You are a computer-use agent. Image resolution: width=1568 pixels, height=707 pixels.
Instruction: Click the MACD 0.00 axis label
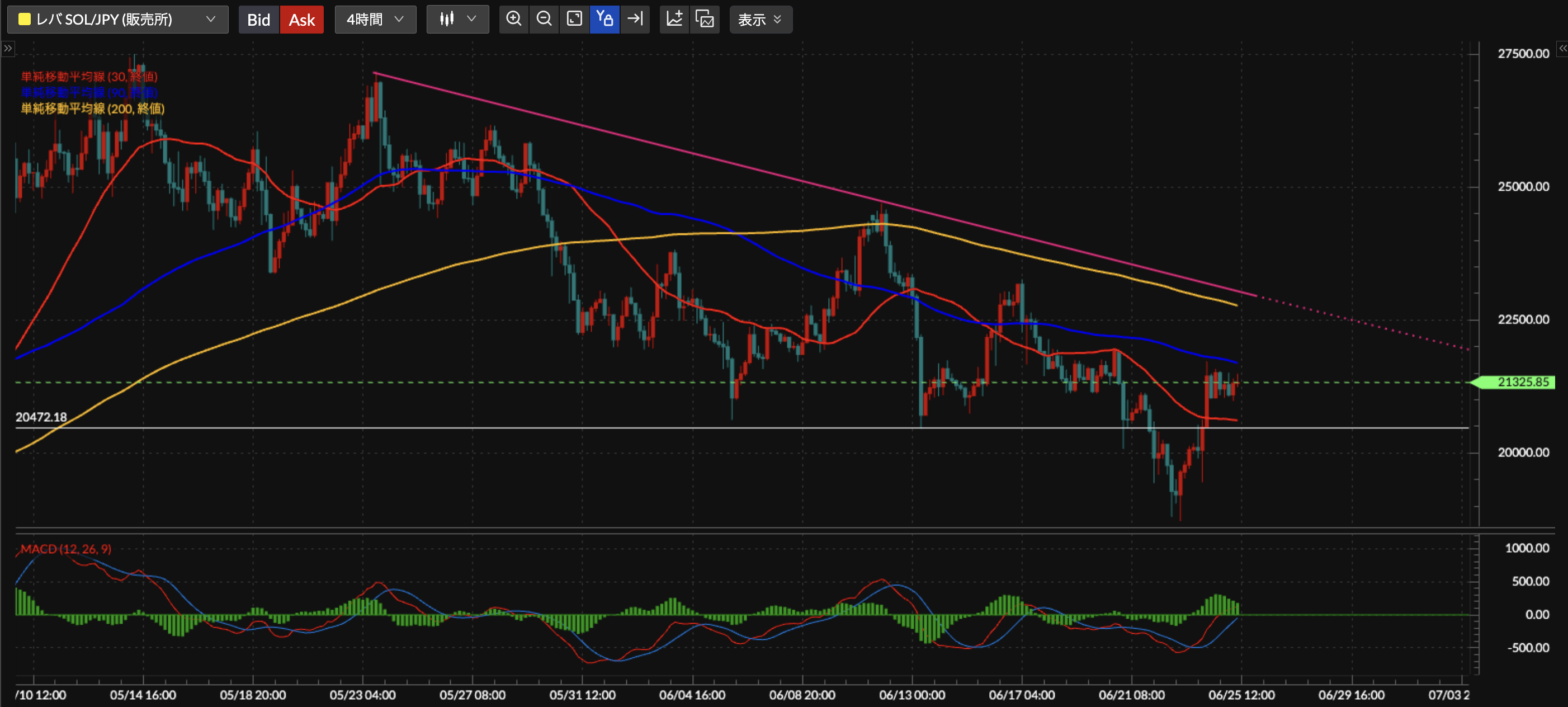coord(1537,615)
